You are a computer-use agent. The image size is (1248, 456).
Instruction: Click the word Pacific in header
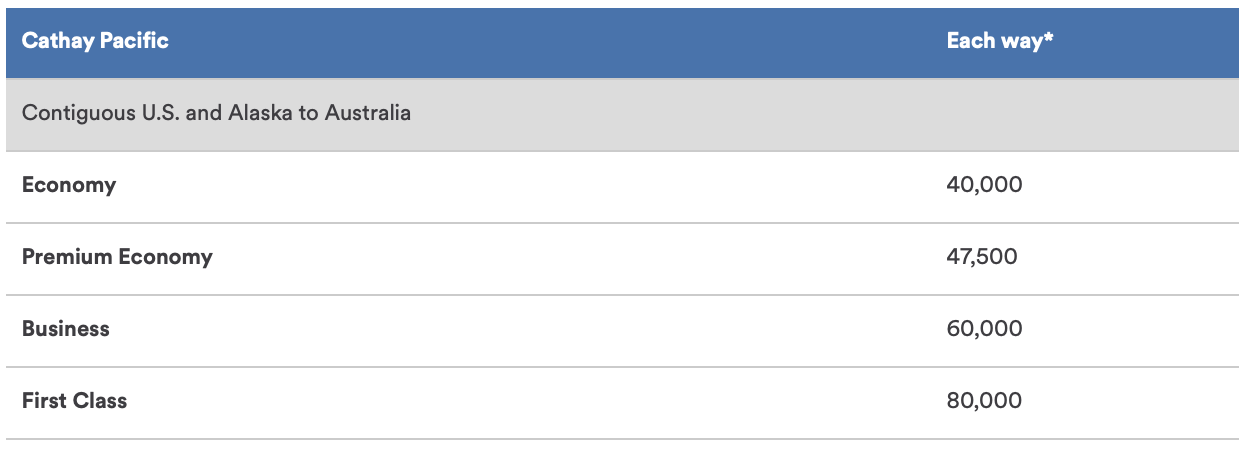pos(134,41)
